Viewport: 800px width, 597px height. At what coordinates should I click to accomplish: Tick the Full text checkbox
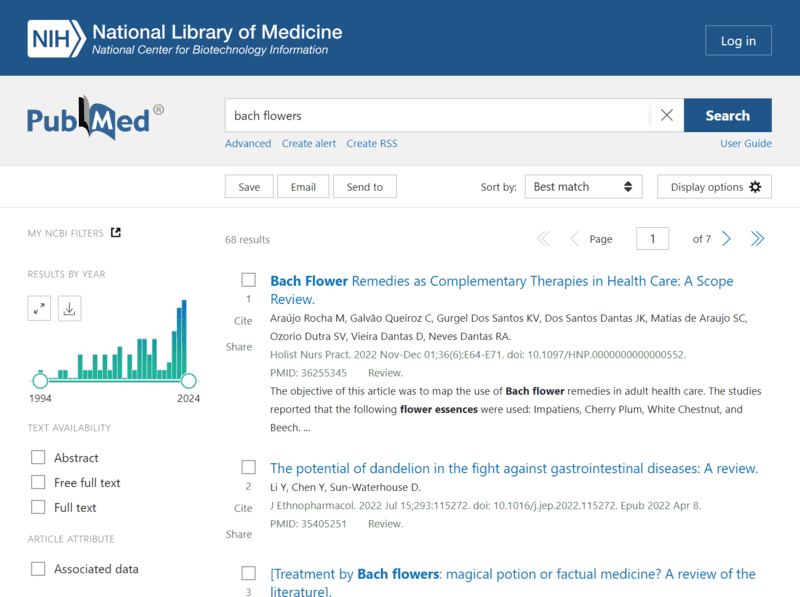pyautogui.click(x=38, y=507)
